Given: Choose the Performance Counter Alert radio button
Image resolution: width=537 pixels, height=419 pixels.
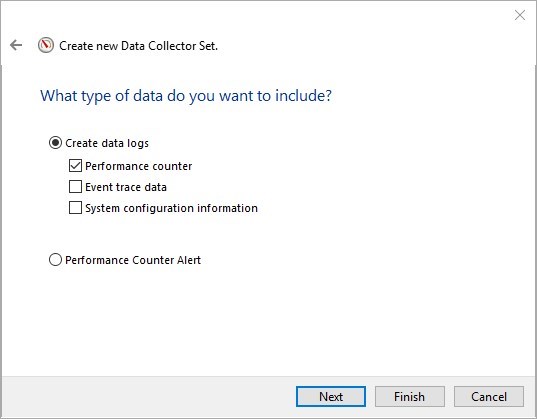Looking at the screenshot, I should click(x=55, y=260).
